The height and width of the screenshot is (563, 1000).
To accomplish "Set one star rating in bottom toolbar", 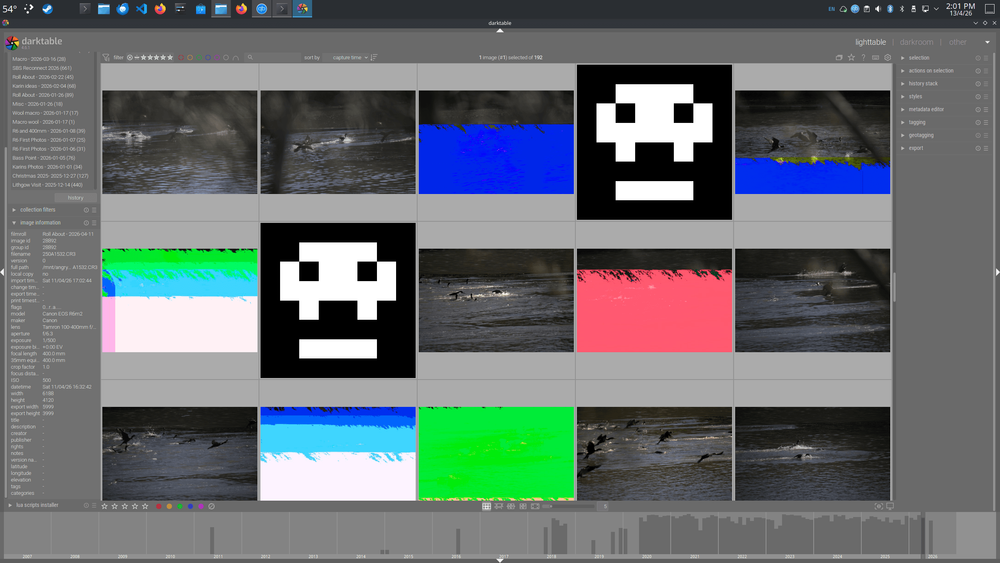I will pyautogui.click(x=105, y=506).
